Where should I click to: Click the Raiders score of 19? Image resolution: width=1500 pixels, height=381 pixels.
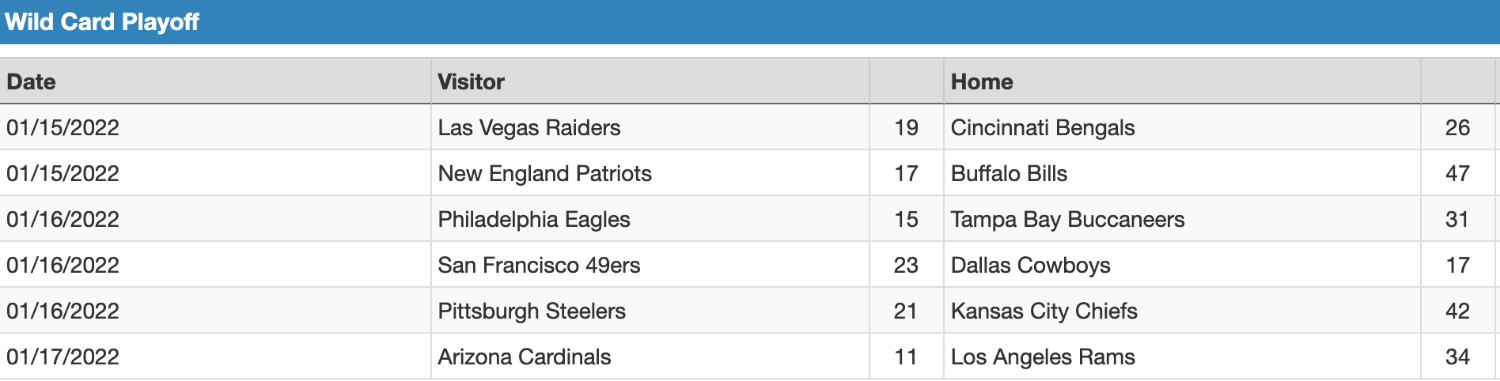[906, 128]
